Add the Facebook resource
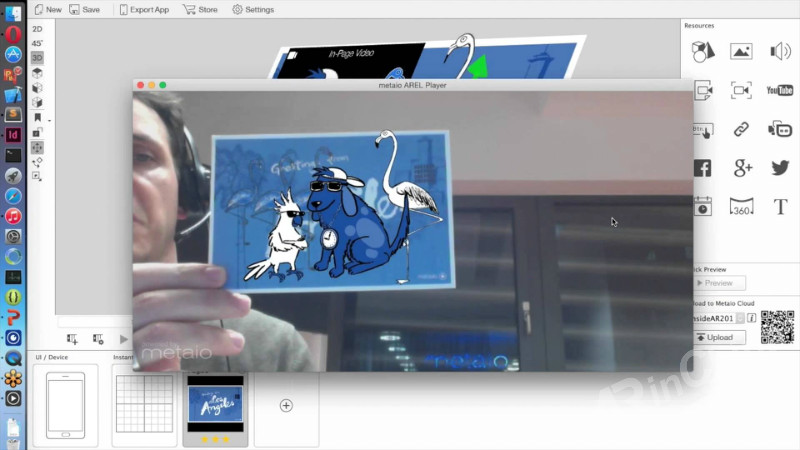 click(703, 168)
